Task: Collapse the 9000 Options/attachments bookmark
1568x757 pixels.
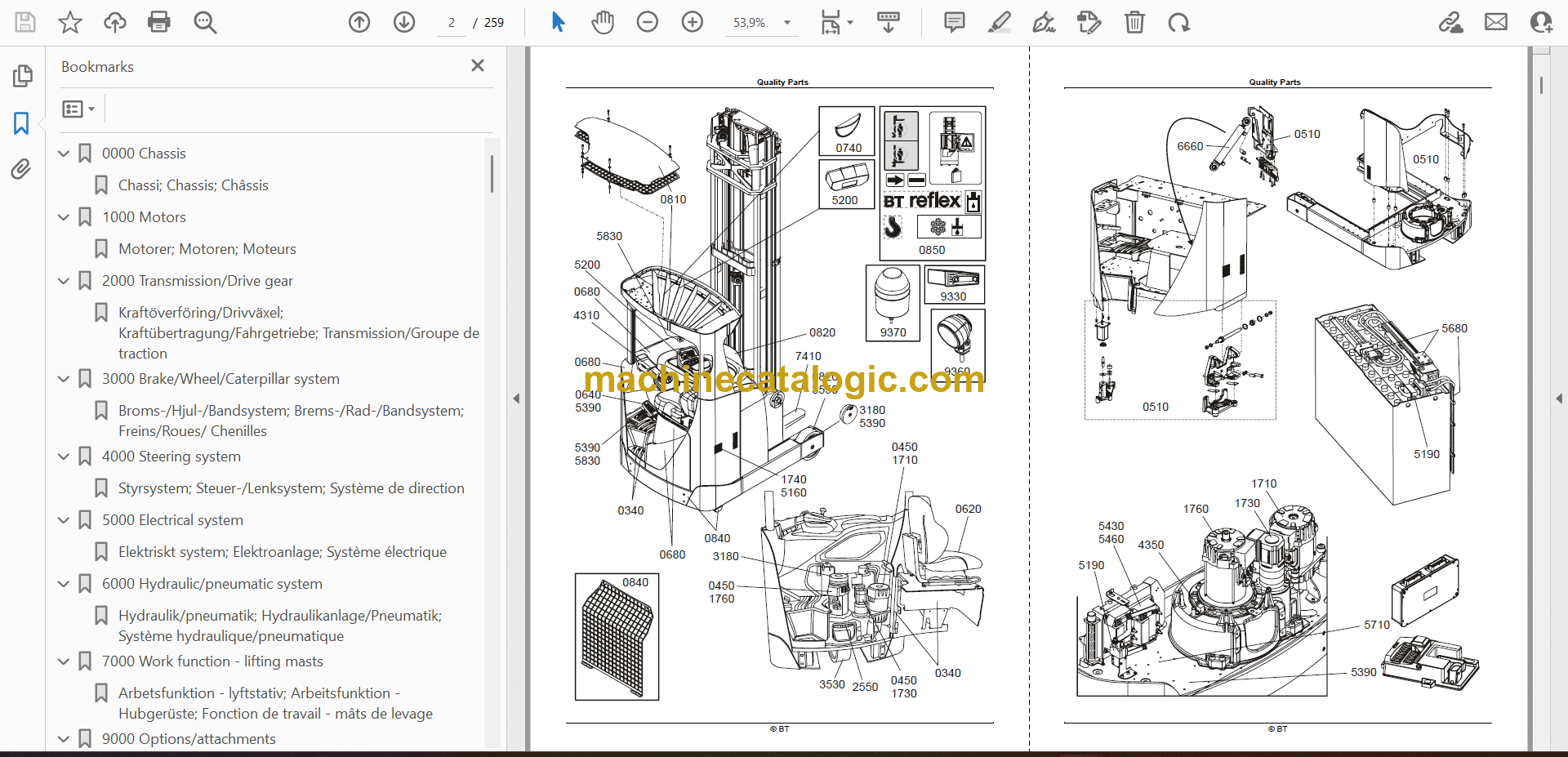Action: 64,738
